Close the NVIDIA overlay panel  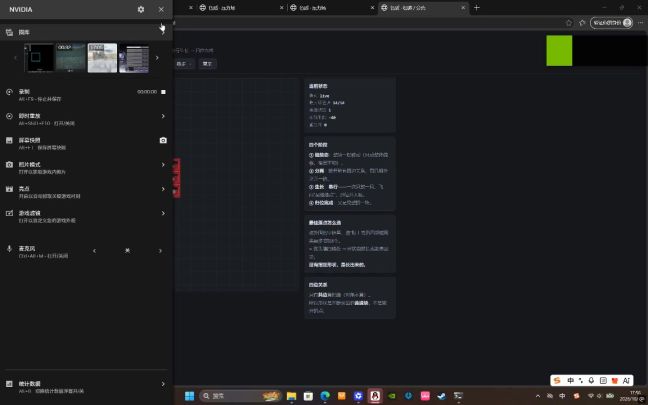coord(161,9)
